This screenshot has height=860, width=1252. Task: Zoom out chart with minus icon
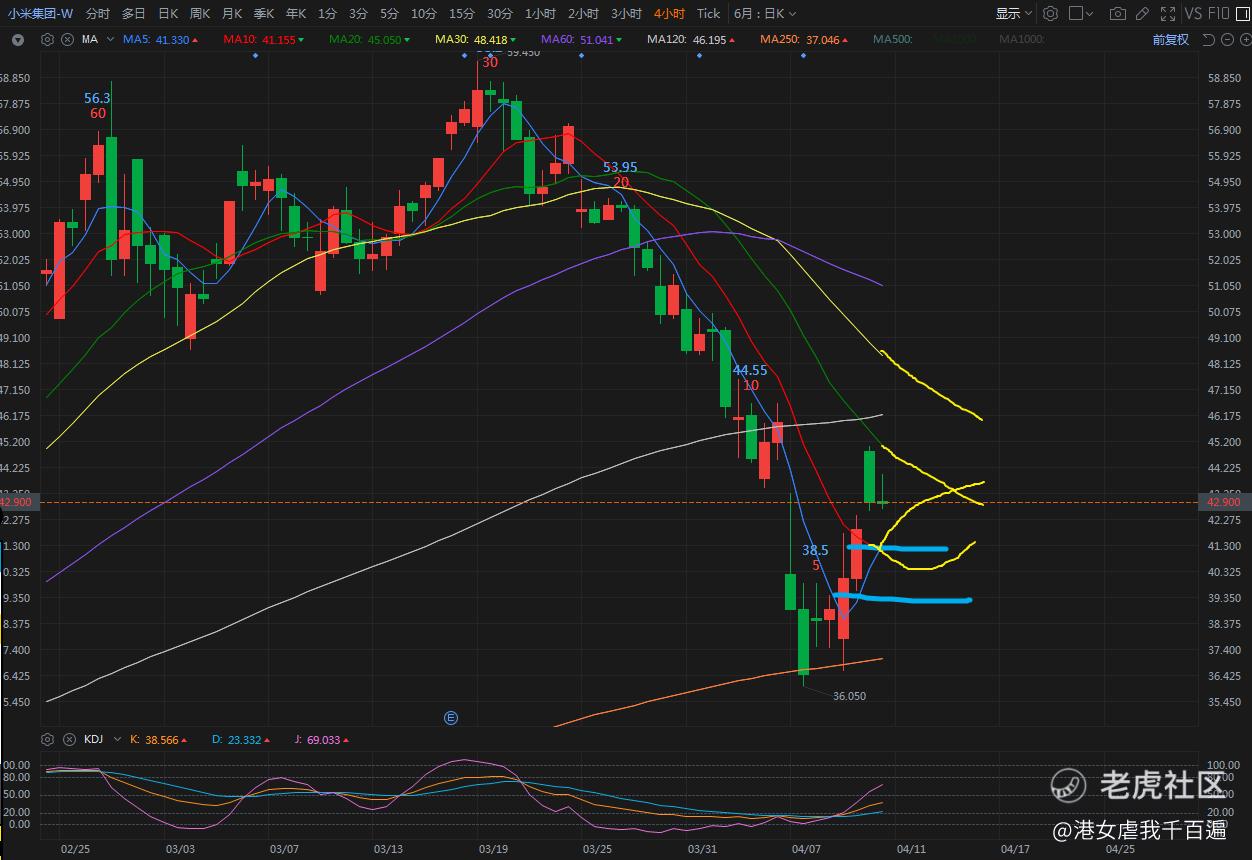(1226, 39)
